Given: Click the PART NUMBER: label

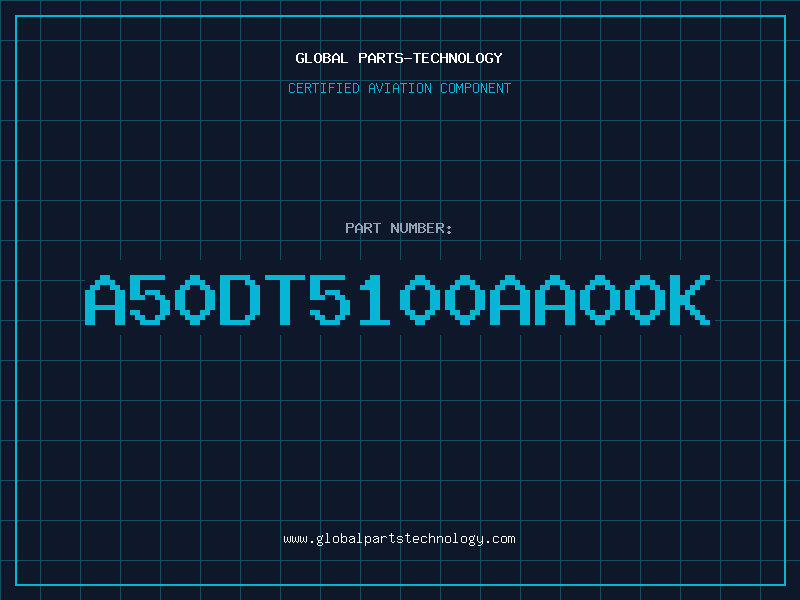Looking at the screenshot, I should (399, 228).
